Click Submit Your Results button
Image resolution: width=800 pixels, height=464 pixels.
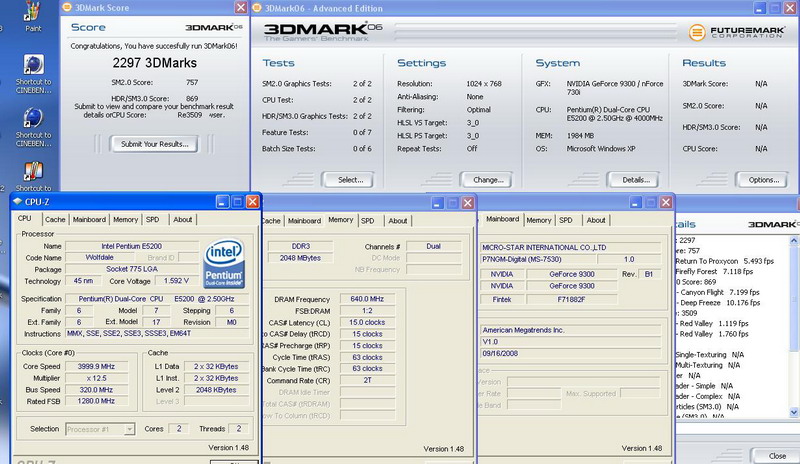tap(154, 144)
